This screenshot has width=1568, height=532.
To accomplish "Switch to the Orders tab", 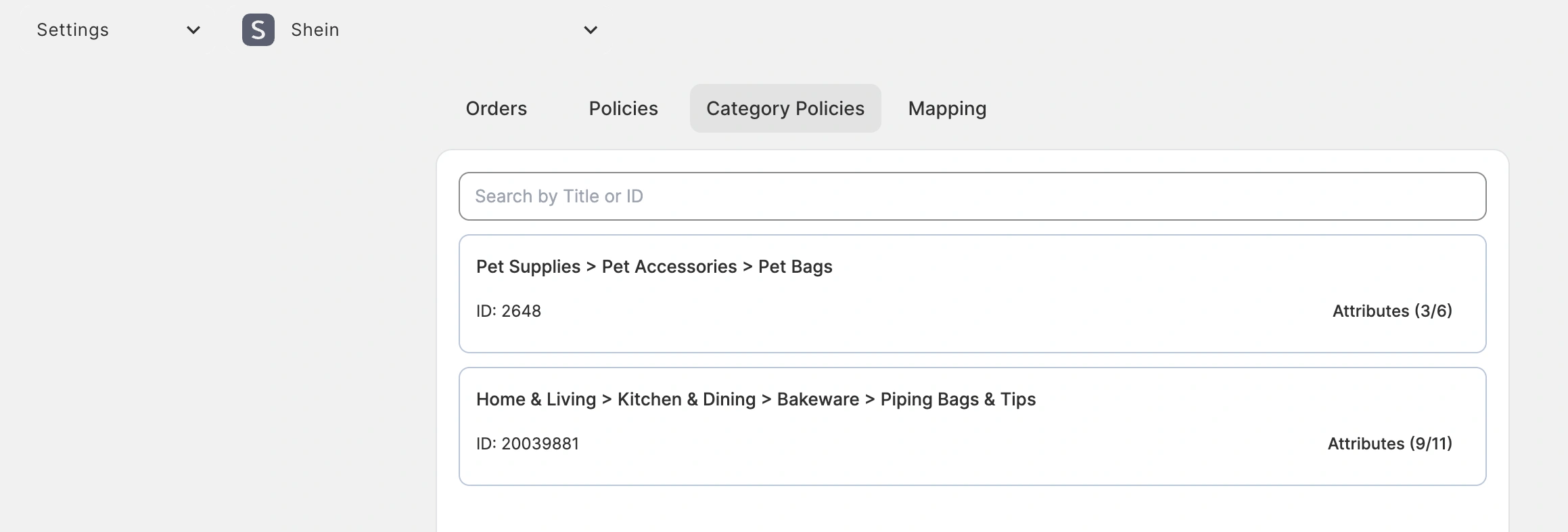I will (x=496, y=108).
